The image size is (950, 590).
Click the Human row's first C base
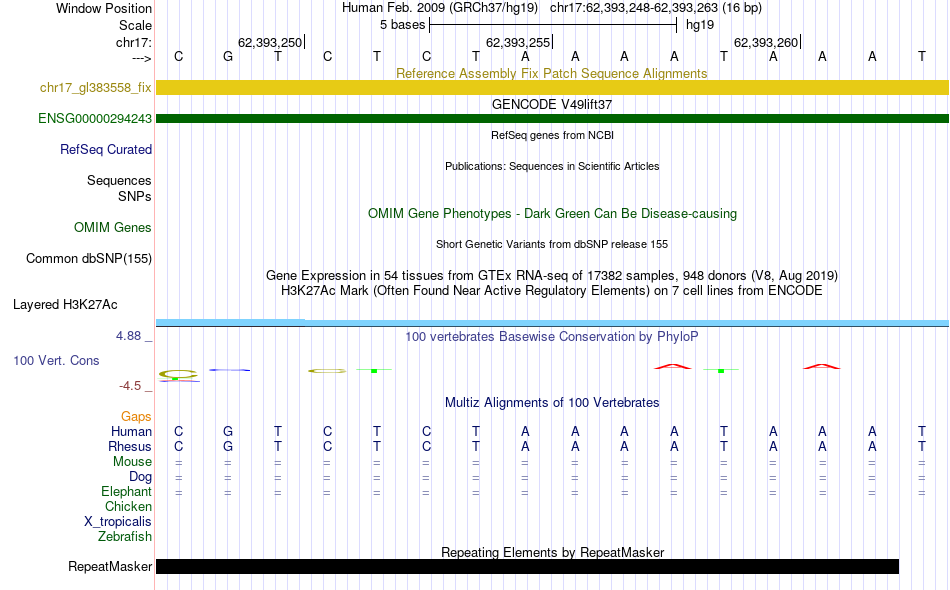(178, 431)
